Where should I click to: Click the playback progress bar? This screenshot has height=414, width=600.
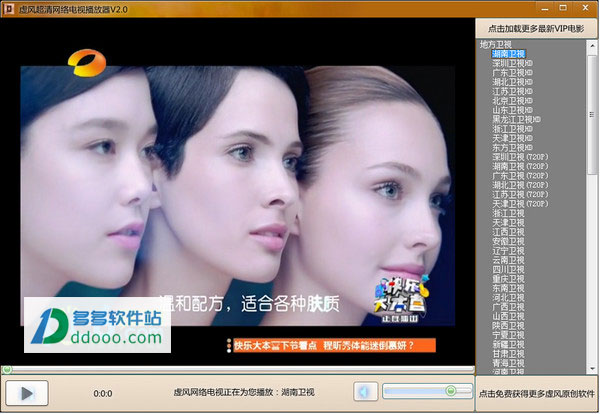coord(237,370)
